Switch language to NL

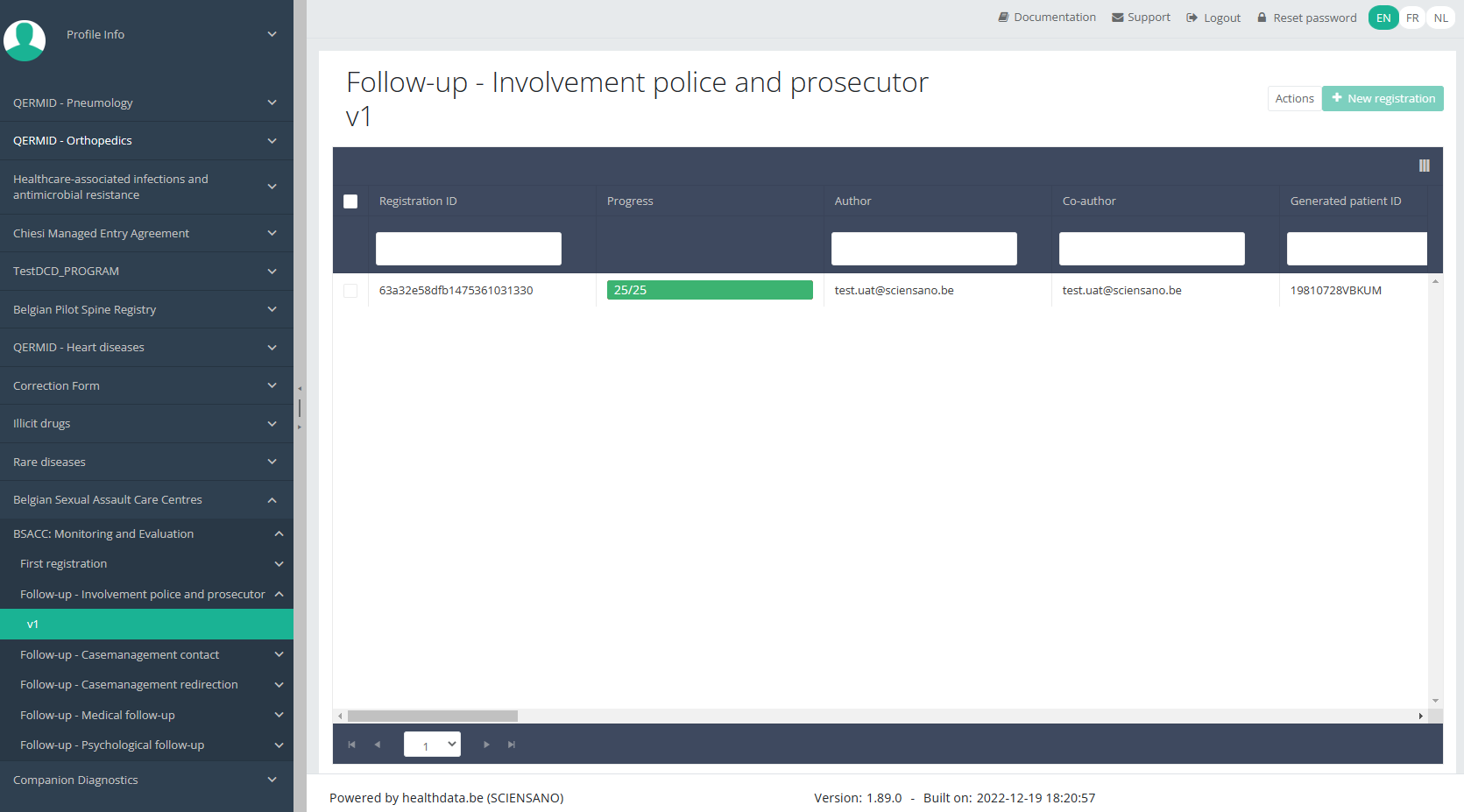pyautogui.click(x=1440, y=18)
